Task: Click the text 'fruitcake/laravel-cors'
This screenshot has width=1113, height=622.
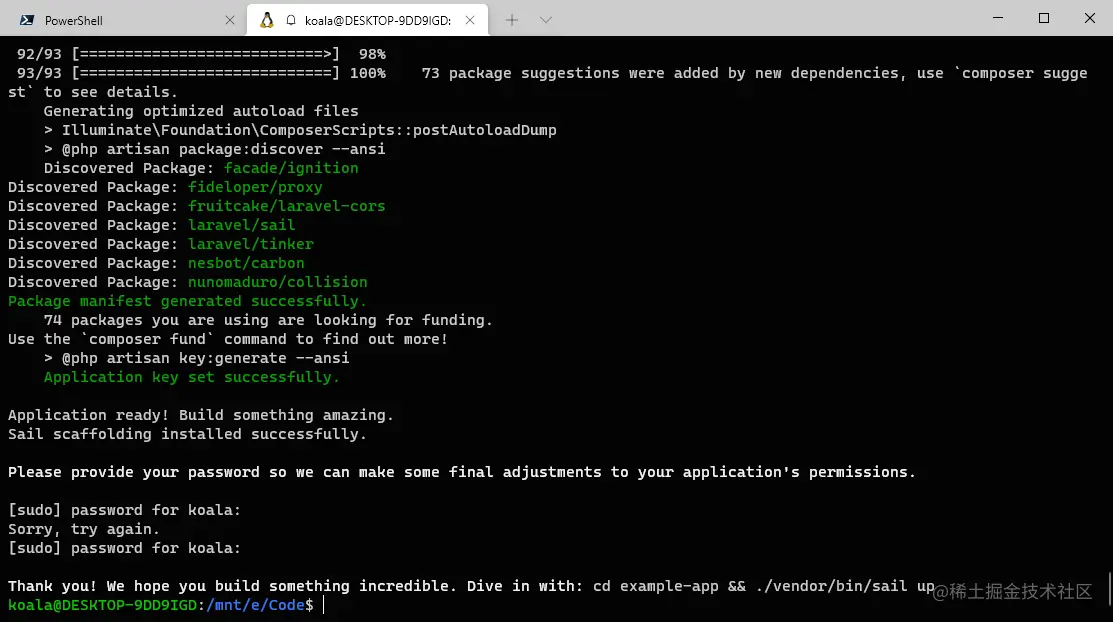Action: [x=287, y=206]
